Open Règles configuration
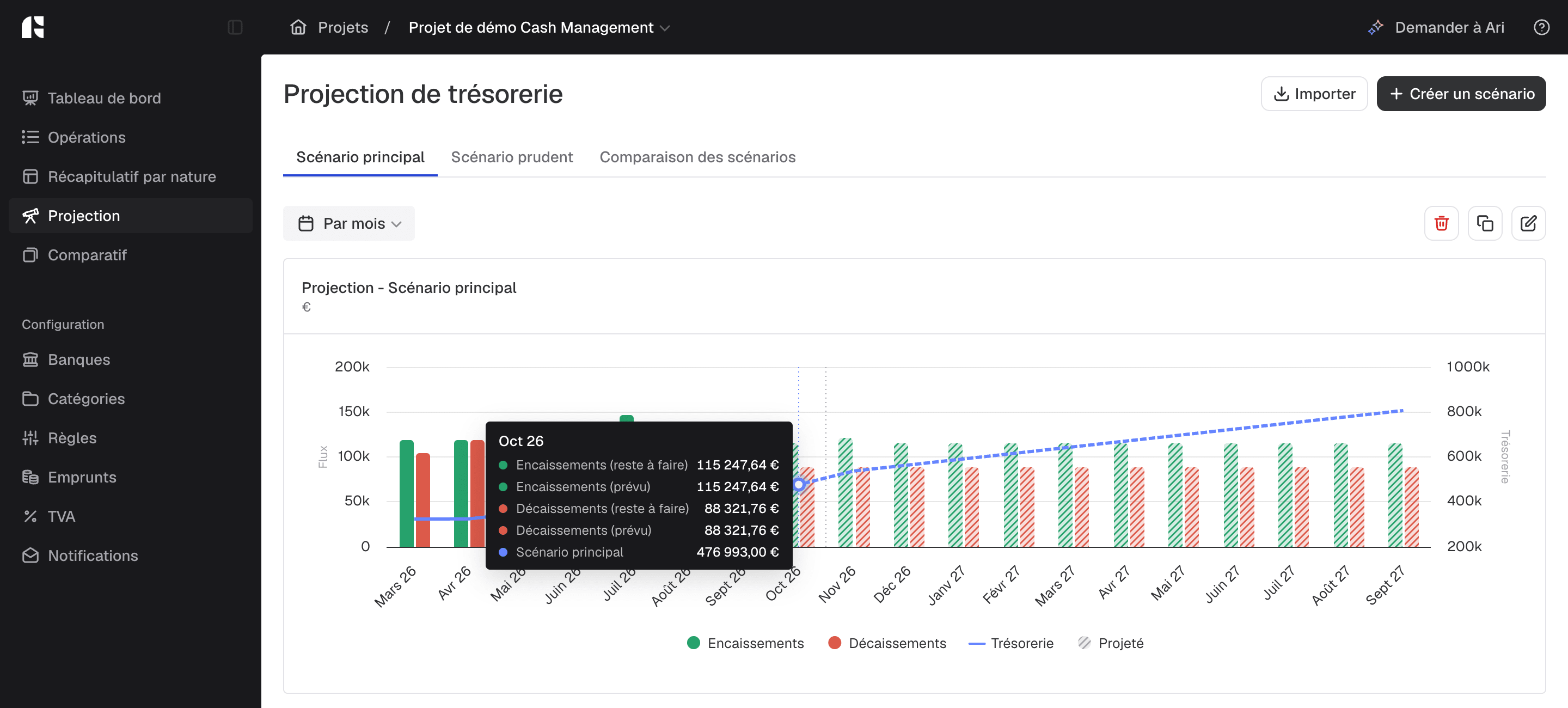The width and height of the screenshot is (1568, 708). (x=130, y=438)
